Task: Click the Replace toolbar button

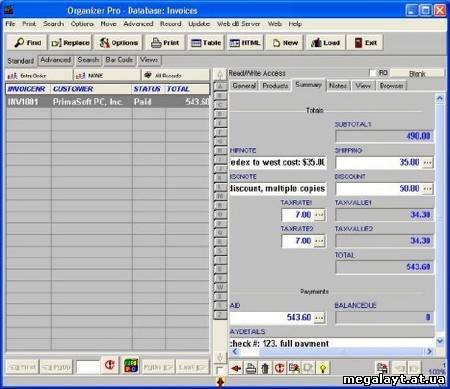Action: coord(70,43)
